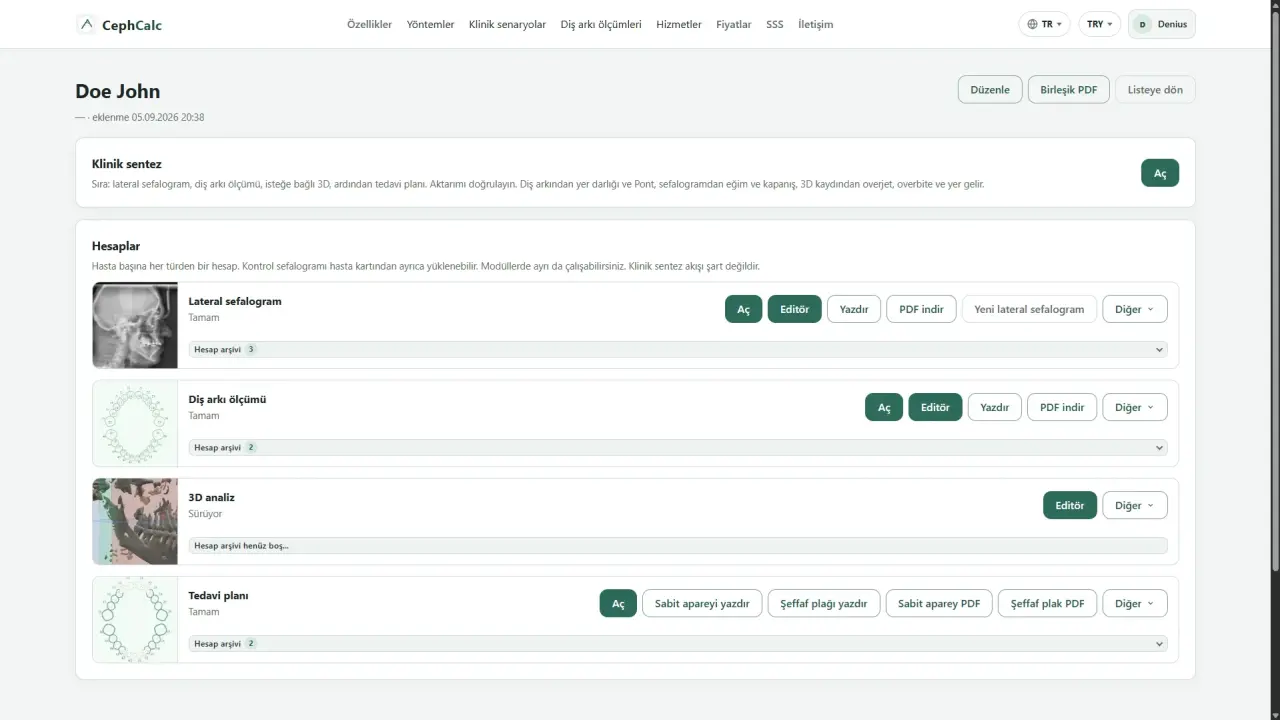
Task: Click PDF indir for Diş arkı ölçümü
Action: coord(1062,407)
